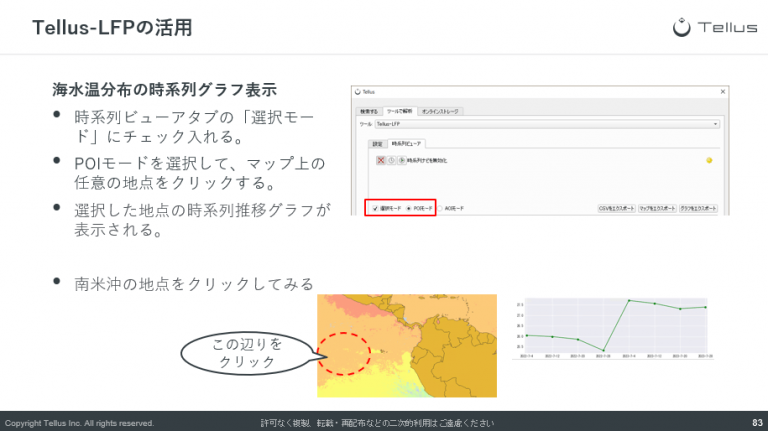Click the text 南米沖の地点をクリックしてみる
This screenshot has width=768, height=431.
point(194,284)
